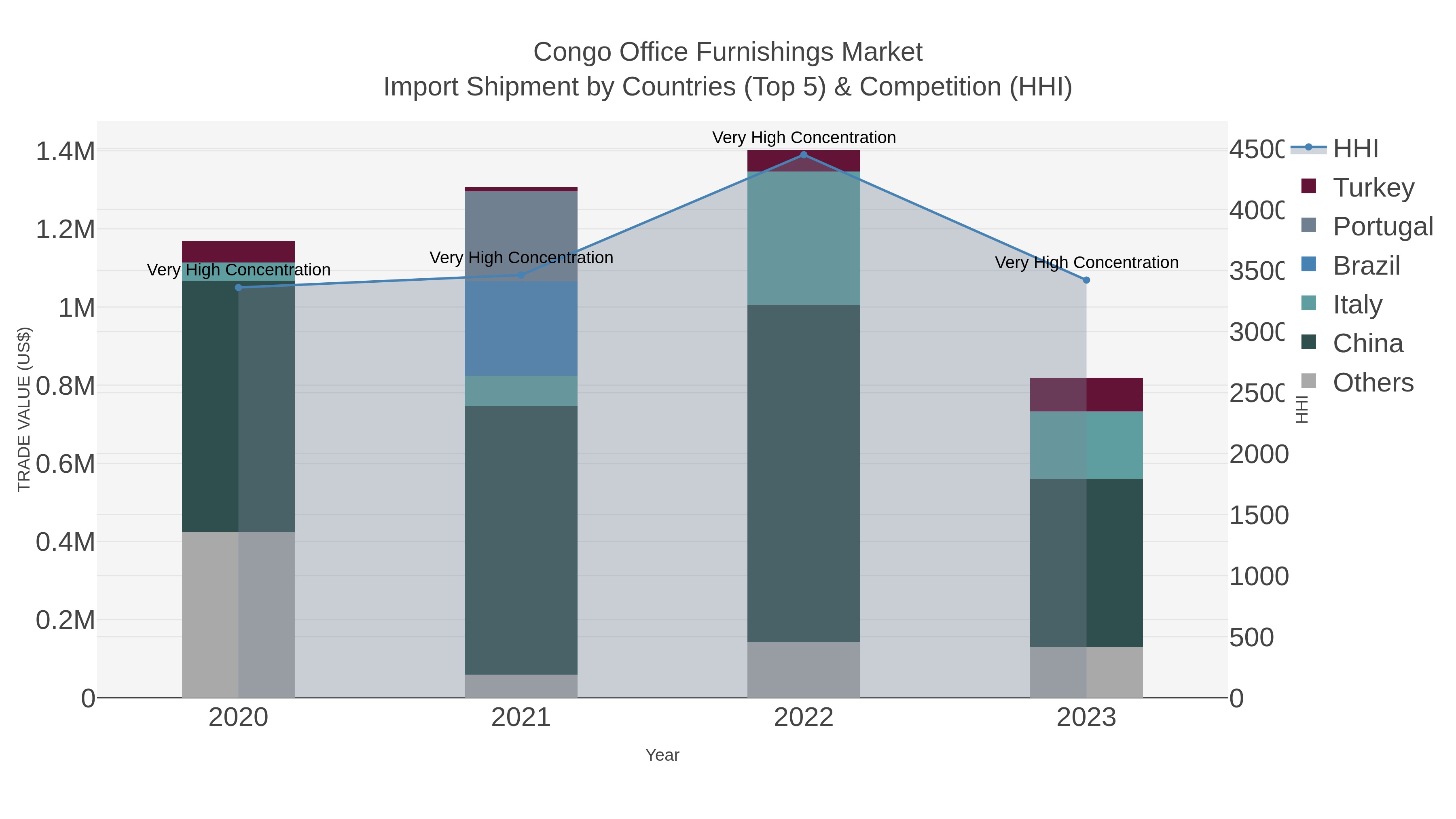Click the Italy segment in the 2021 bar
Viewport: 1456px width, 819px height.
[521, 391]
